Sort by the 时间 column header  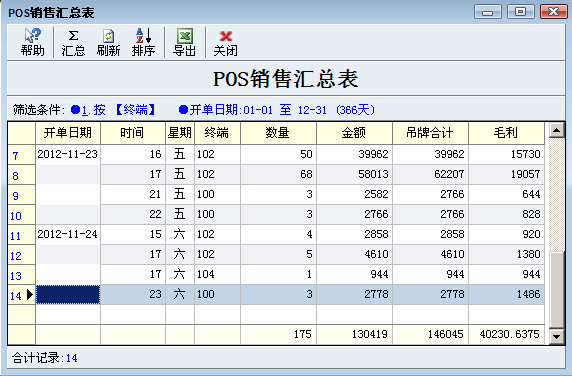[133, 133]
